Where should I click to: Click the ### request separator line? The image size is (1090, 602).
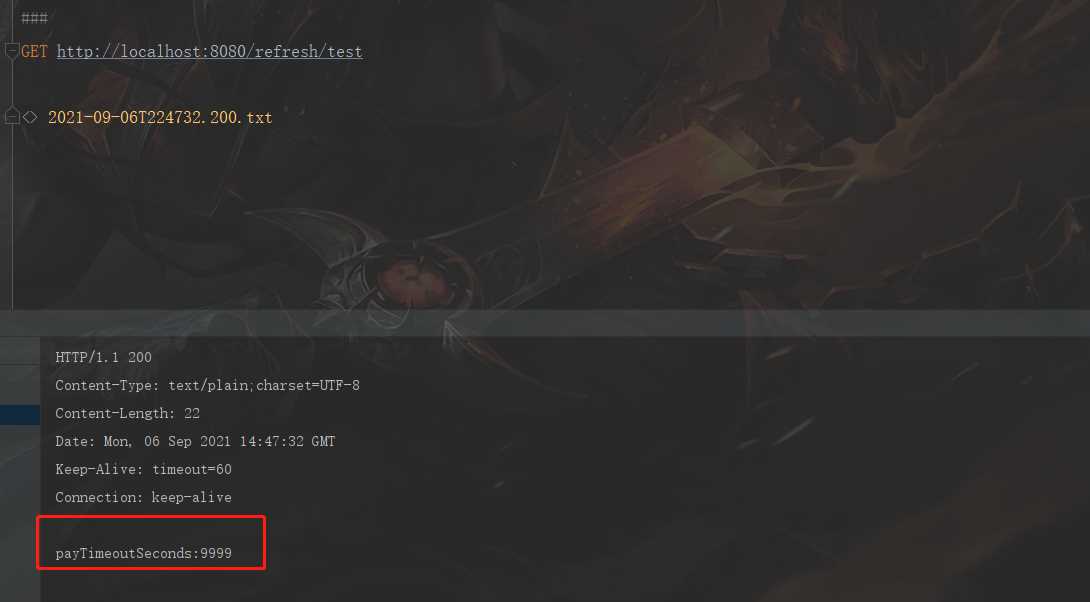tap(34, 17)
